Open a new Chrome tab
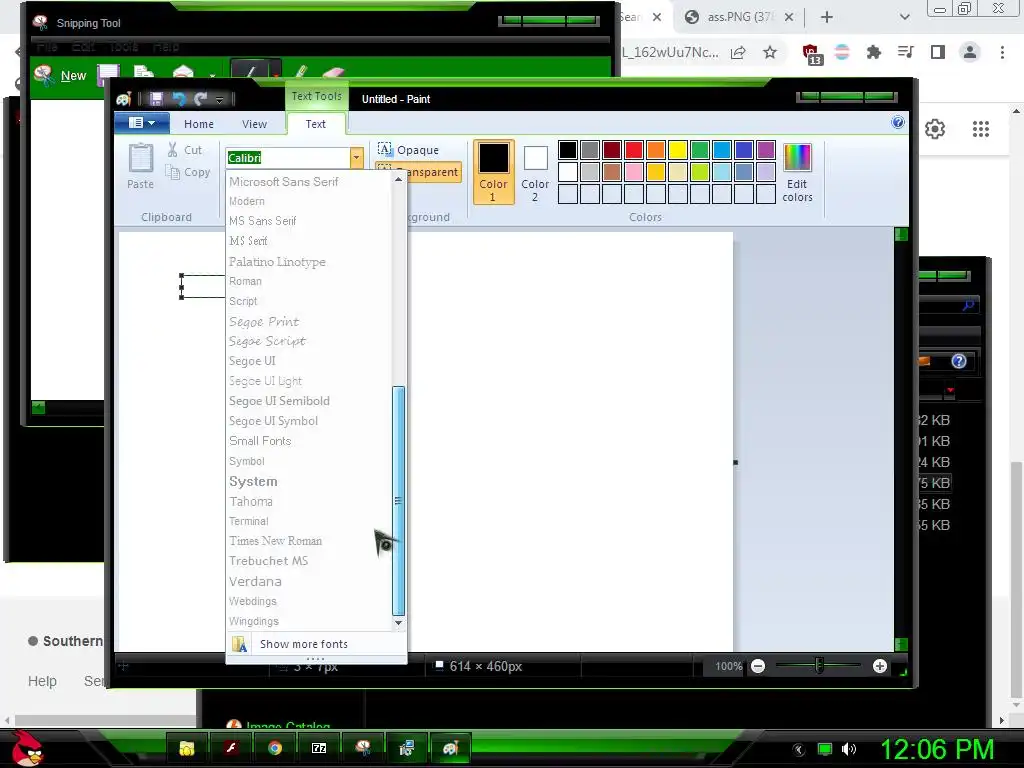The height and width of the screenshot is (768, 1024). coord(827,17)
